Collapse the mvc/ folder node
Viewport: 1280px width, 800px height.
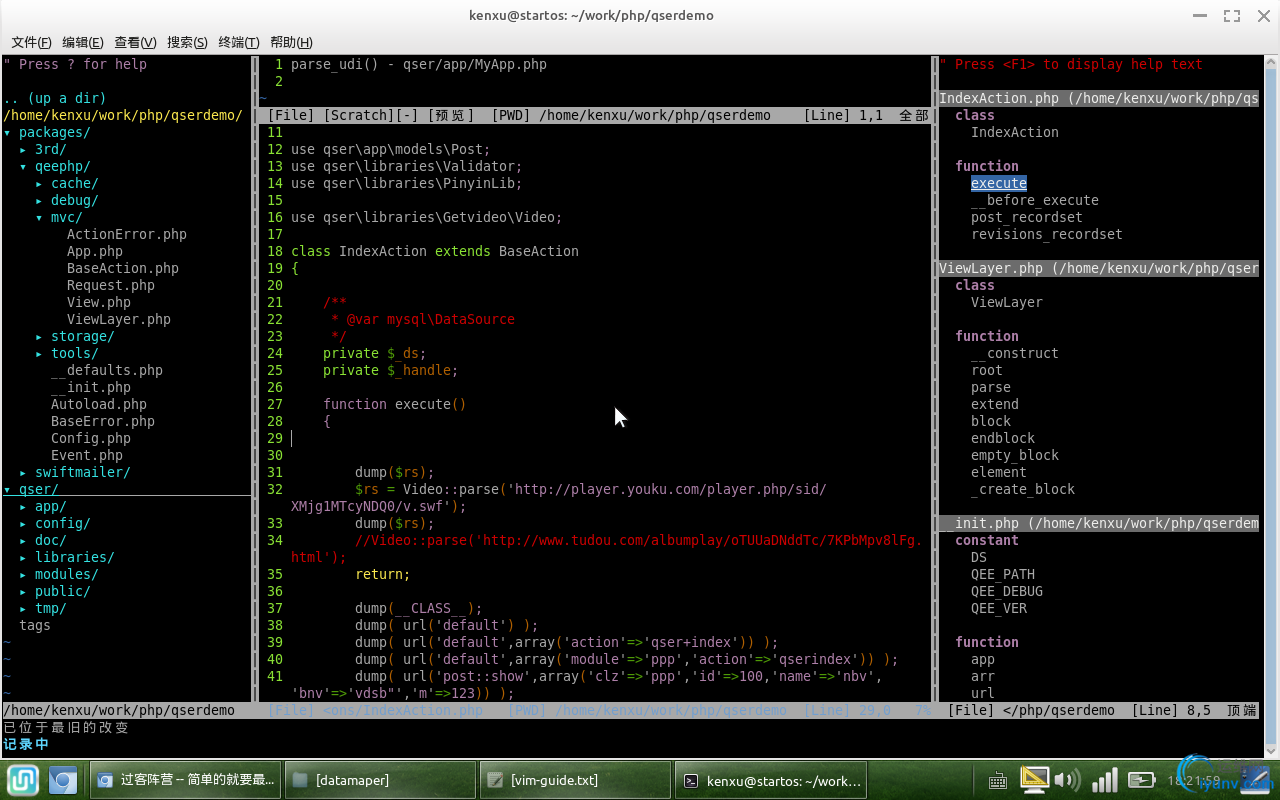[59, 217]
